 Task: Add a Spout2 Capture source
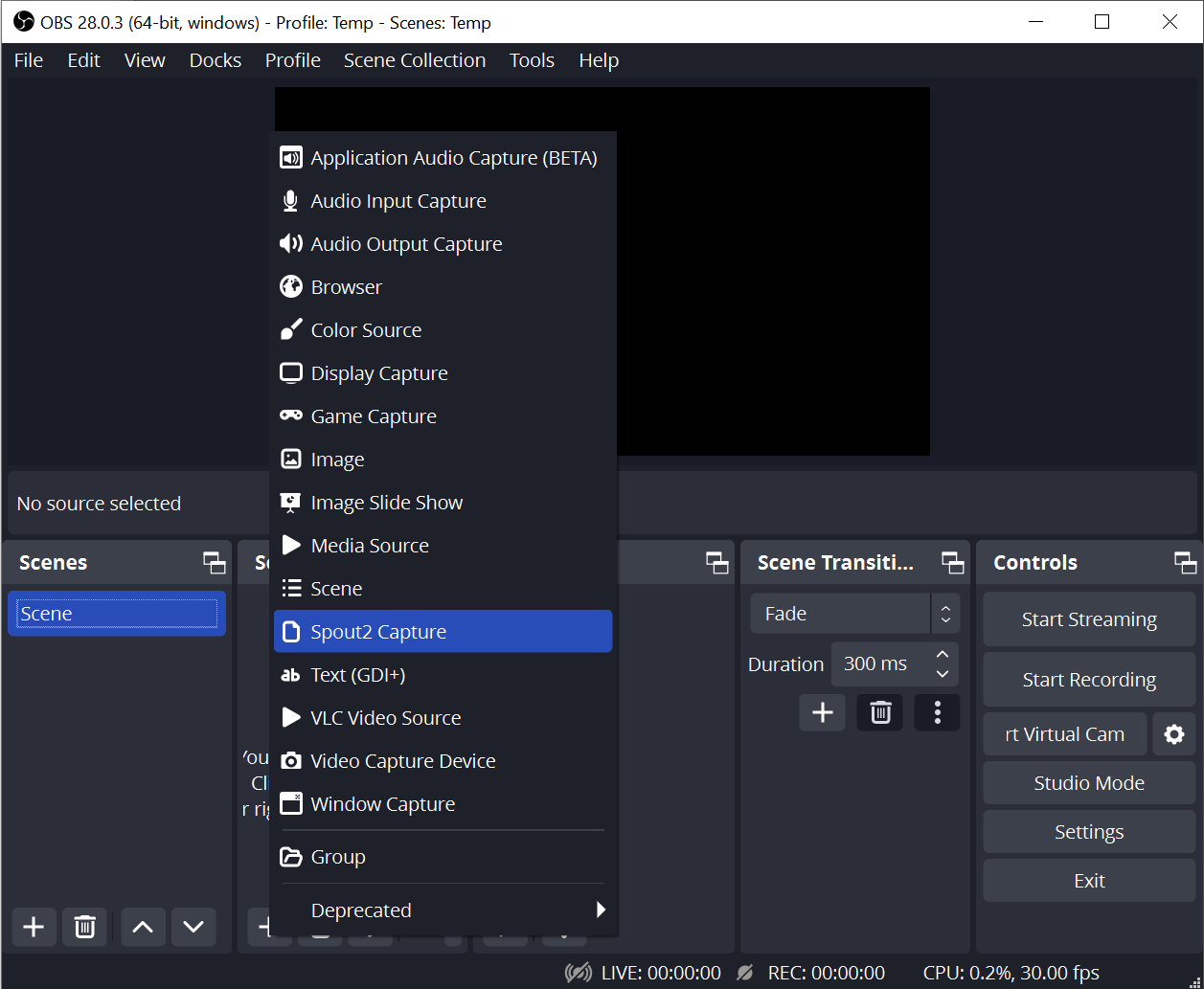pos(376,631)
